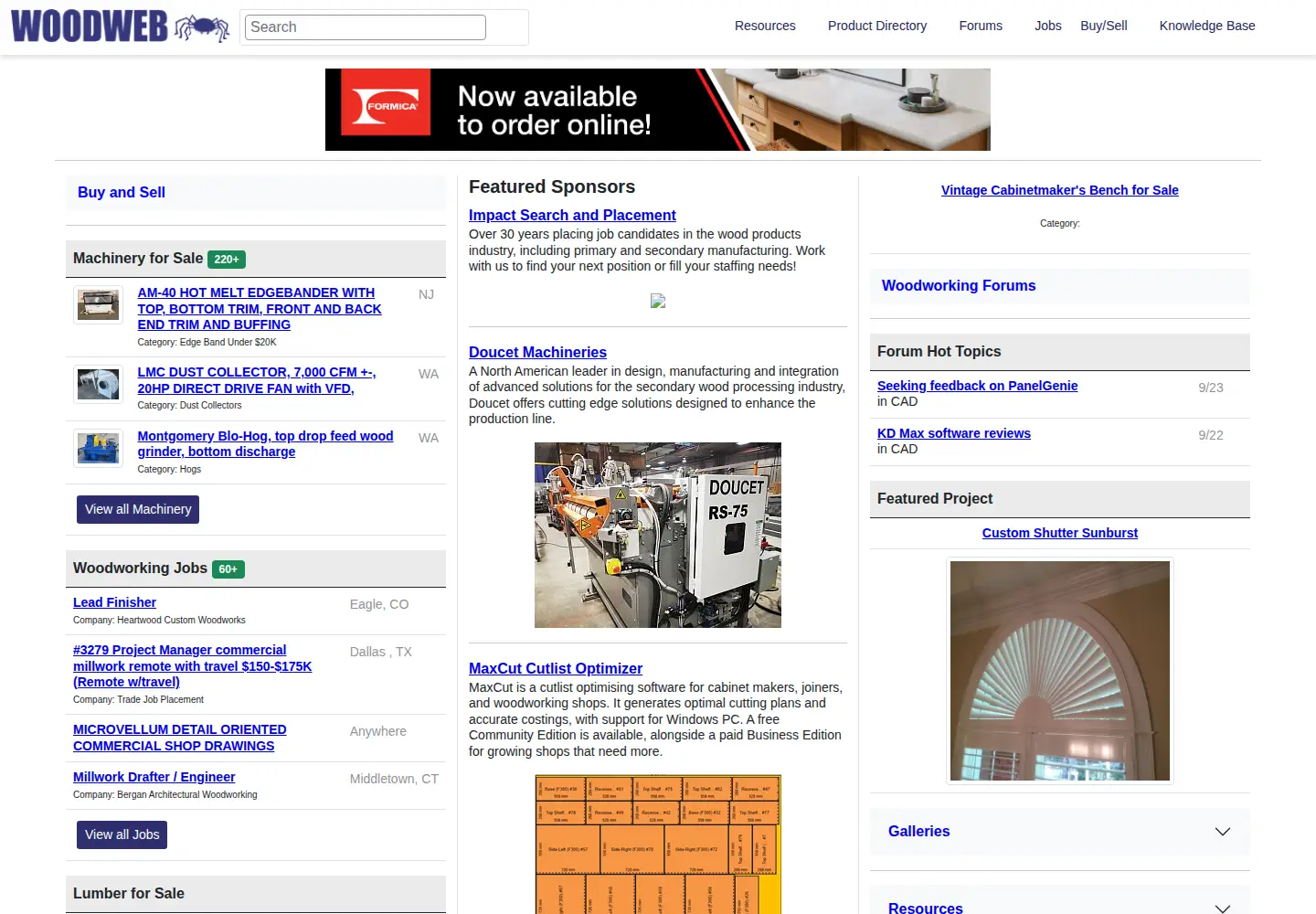Open the Product Directory menu
Image resolution: width=1316 pixels, height=914 pixels.
tap(877, 26)
